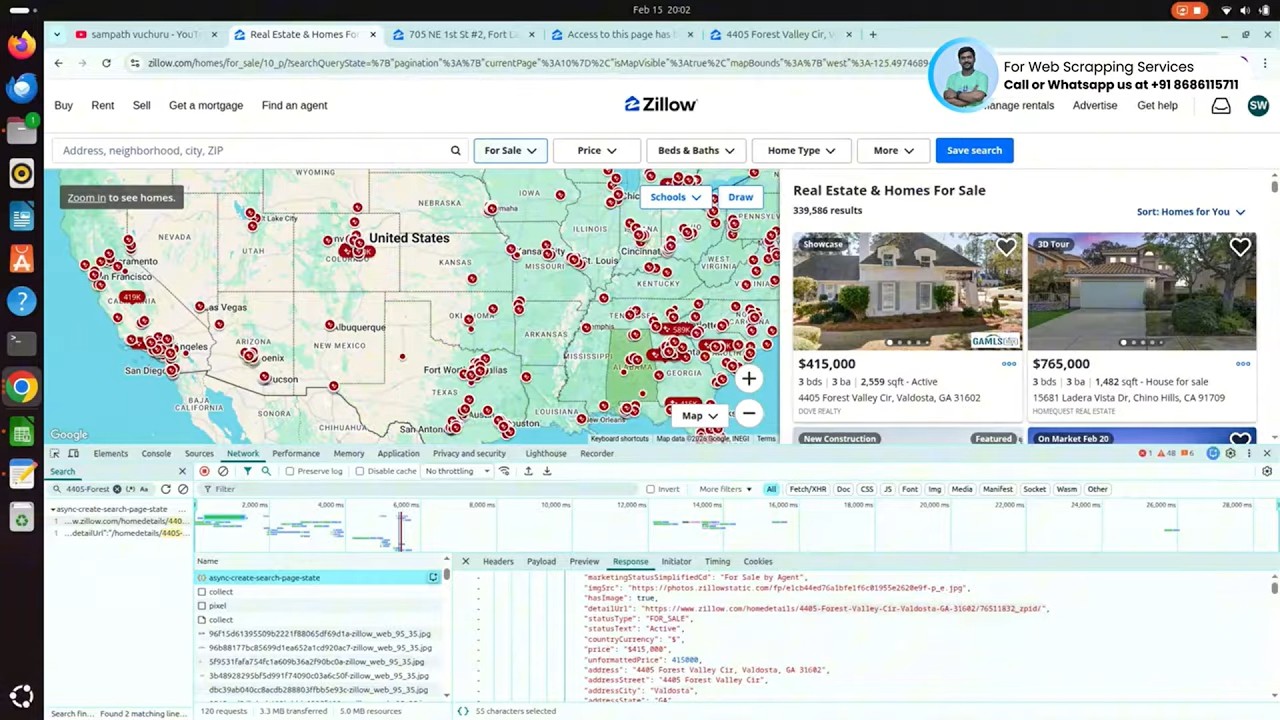Check the first collect request checkbox
Screen dimensions: 1280x720
click(x=202, y=592)
